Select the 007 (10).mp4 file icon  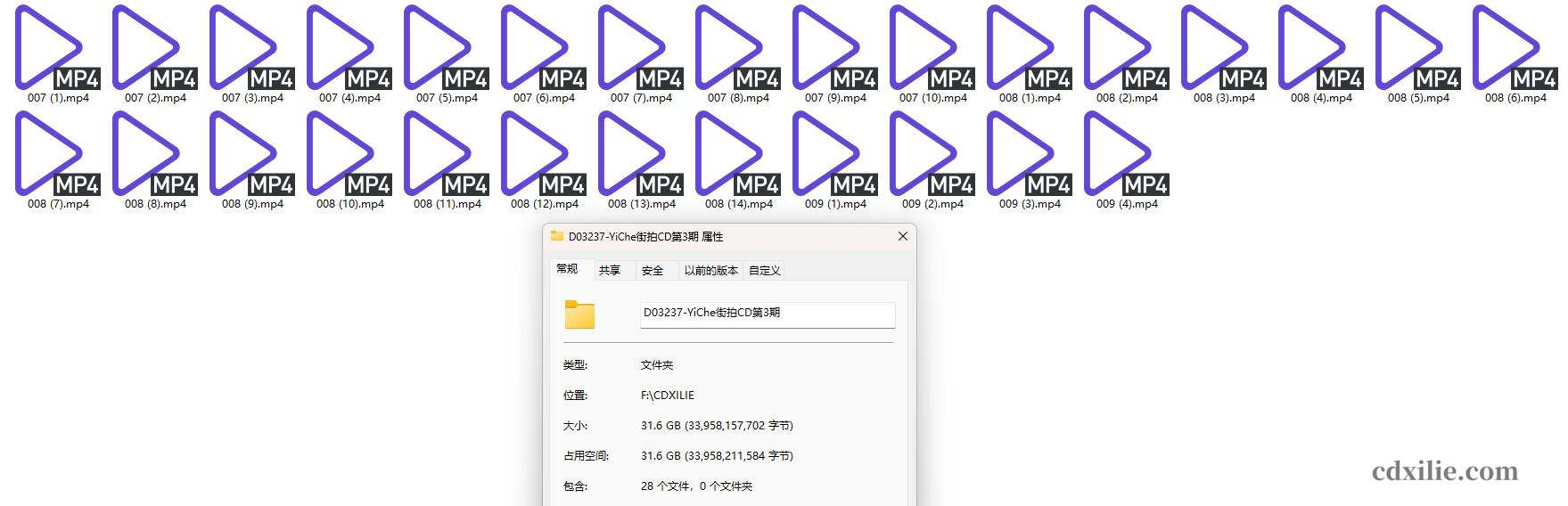pyautogui.click(x=932, y=48)
